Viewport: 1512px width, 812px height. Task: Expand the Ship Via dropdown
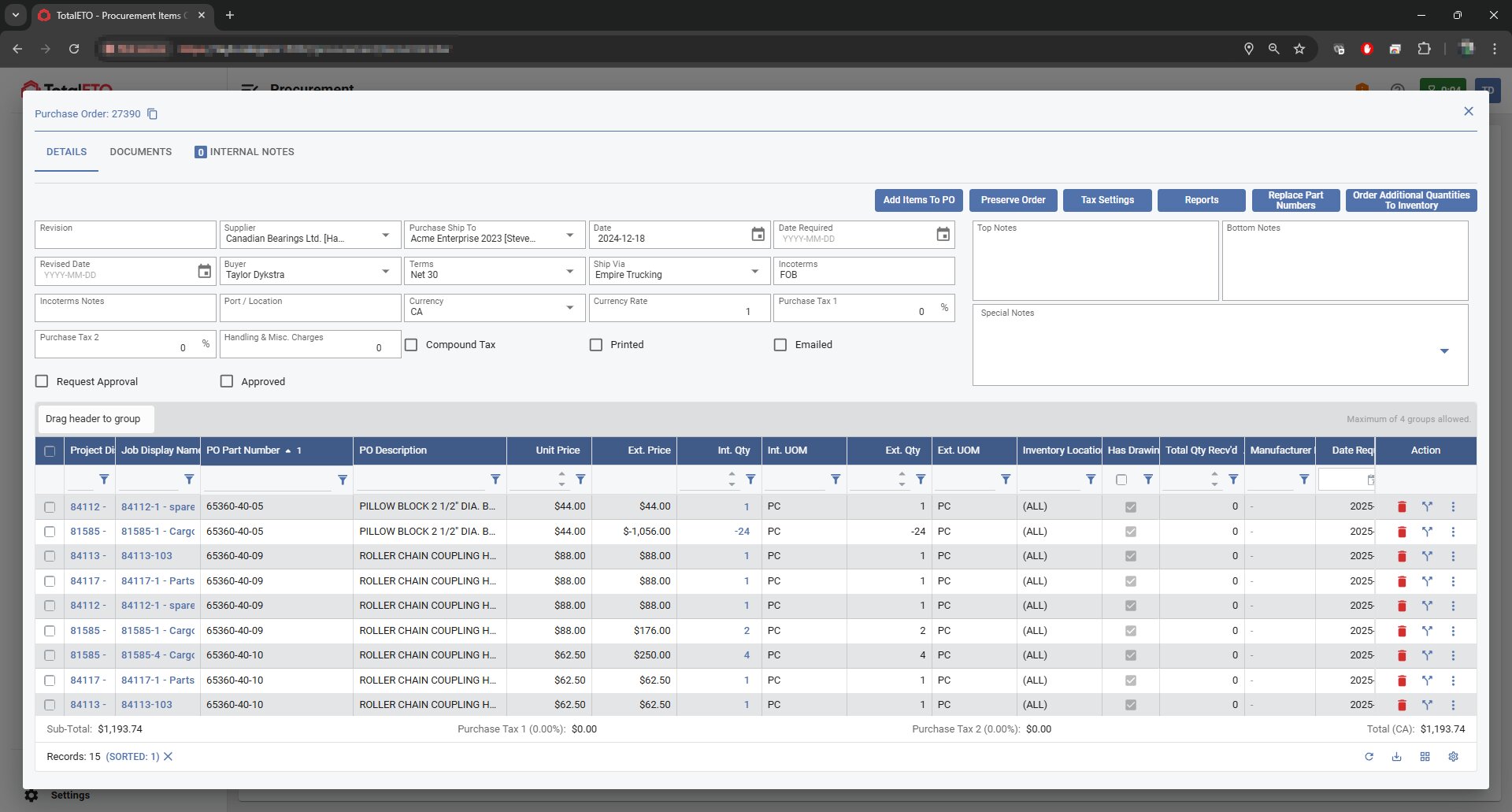[x=754, y=272]
